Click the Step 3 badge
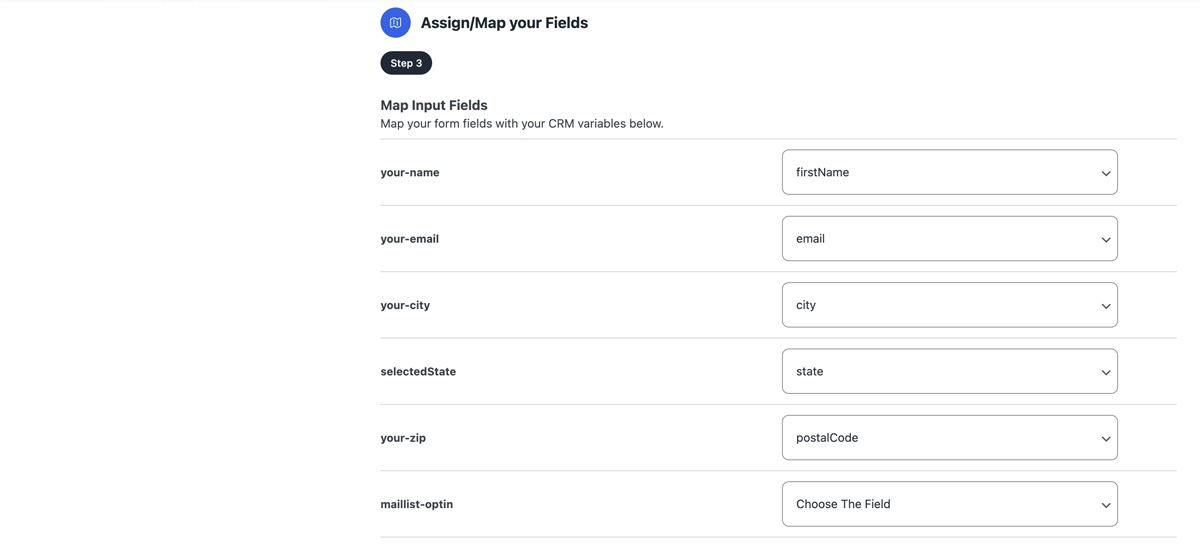 click(x=406, y=63)
